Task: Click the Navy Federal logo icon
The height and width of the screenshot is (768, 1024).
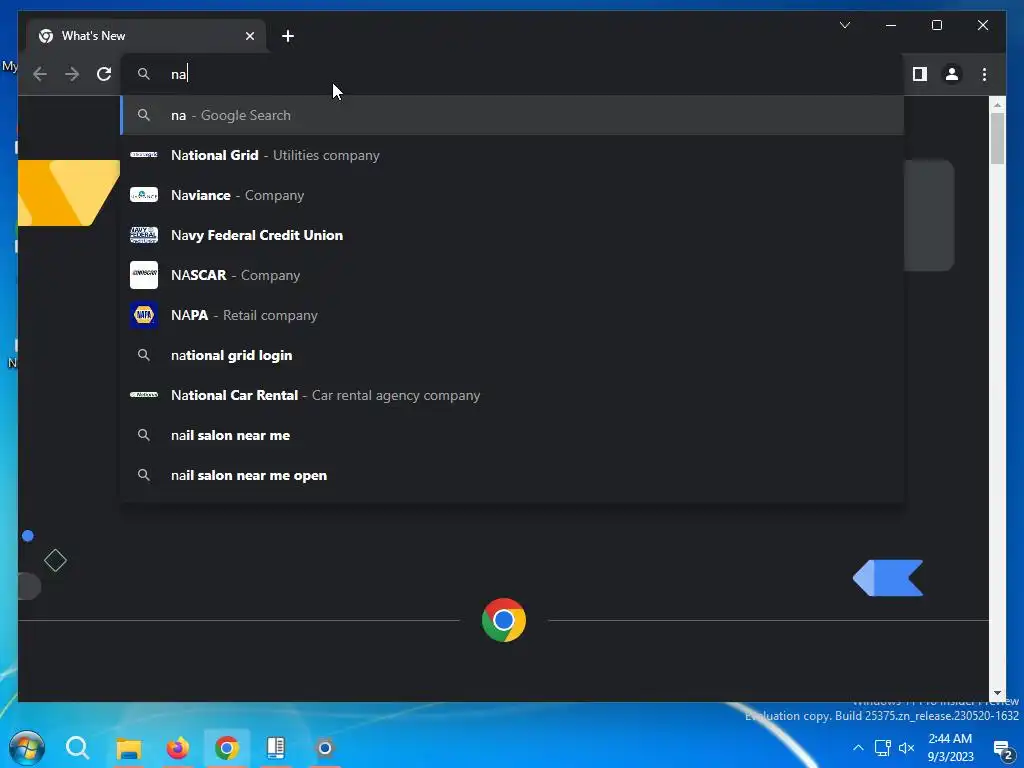Action: pos(144,235)
